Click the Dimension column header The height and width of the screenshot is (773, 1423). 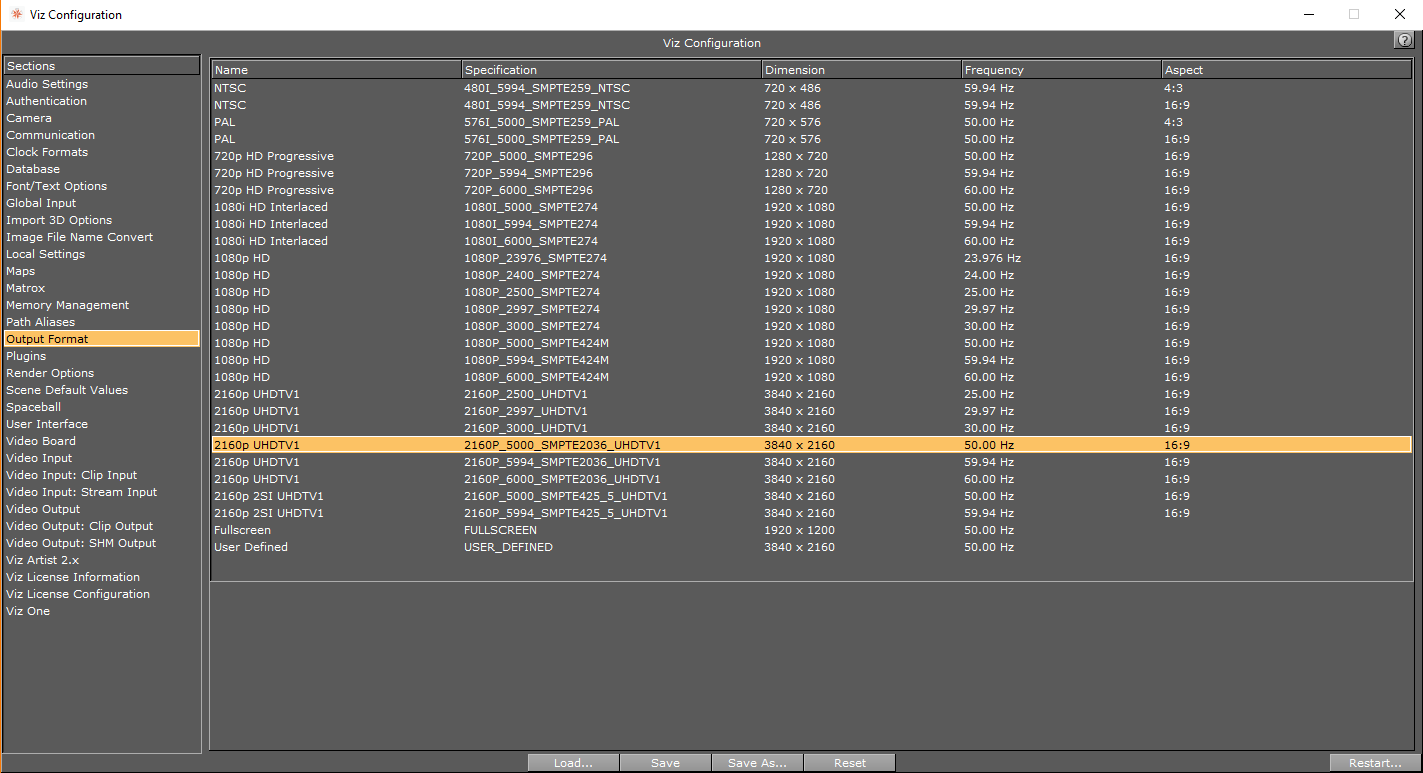pos(861,70)
